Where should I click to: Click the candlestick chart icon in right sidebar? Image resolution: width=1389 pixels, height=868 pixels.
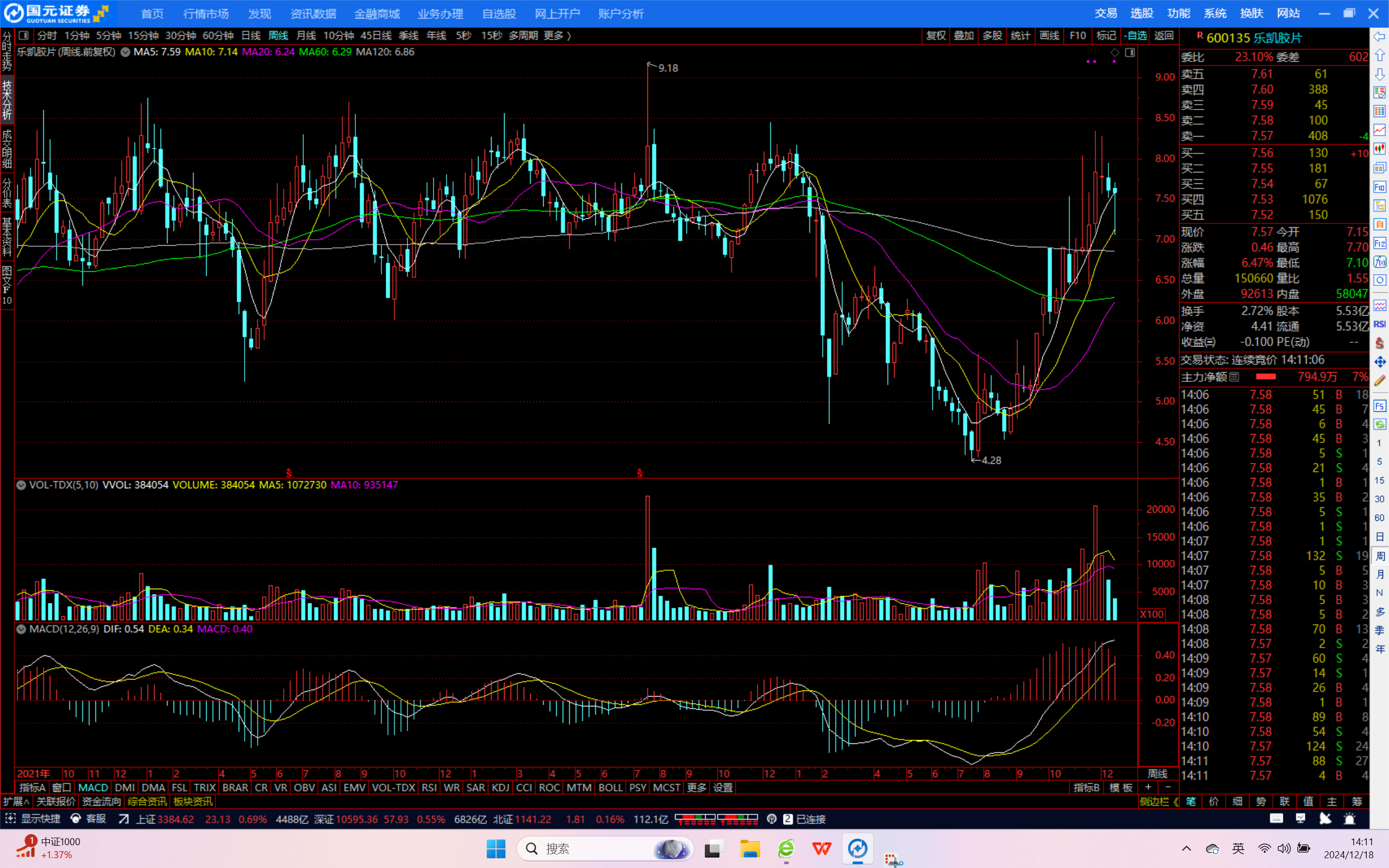pos(1379,149)
